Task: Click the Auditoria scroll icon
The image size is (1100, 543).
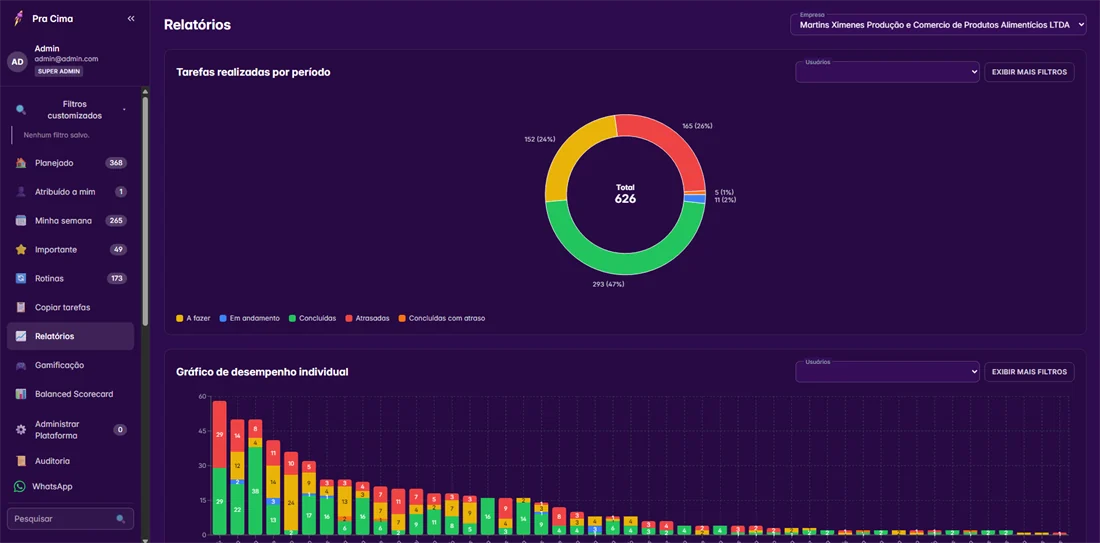Action: (21, 461)
